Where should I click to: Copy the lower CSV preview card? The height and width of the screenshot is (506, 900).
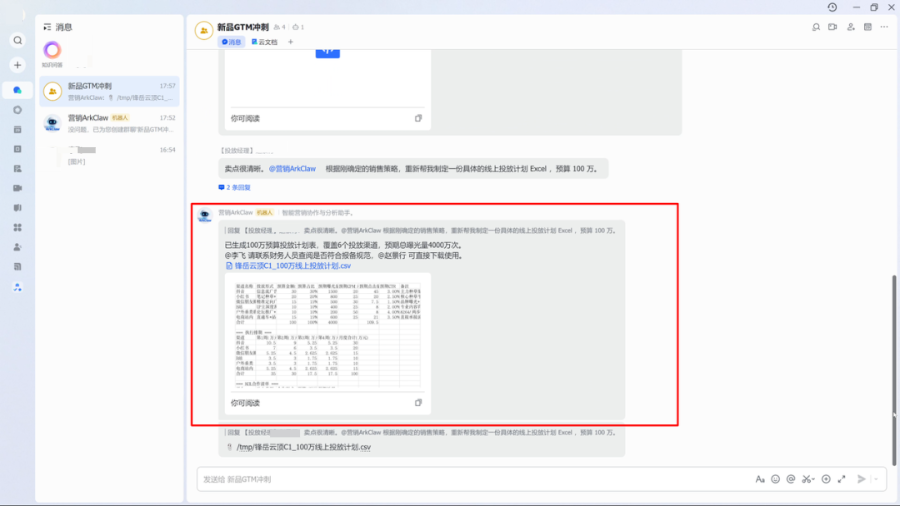(x=418, y=403)
